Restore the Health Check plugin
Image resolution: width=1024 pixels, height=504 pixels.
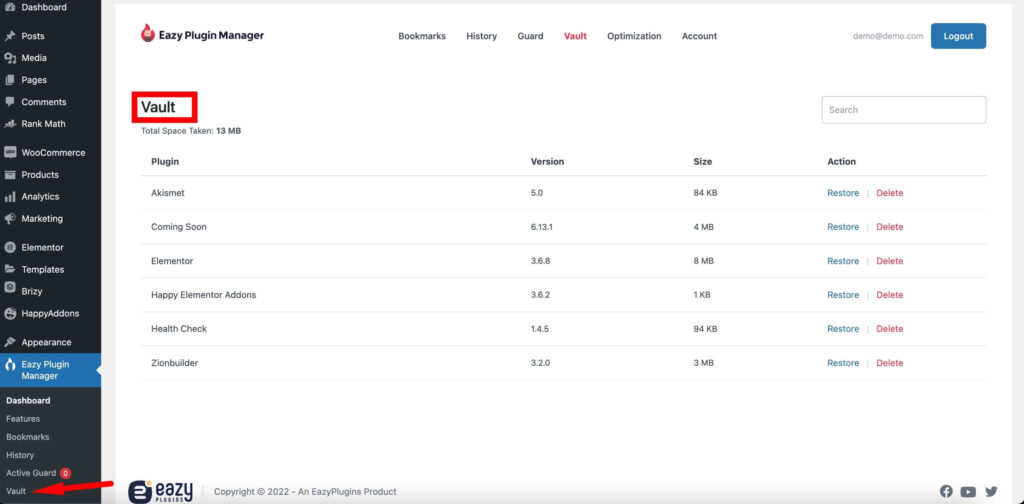coord(843,328)
